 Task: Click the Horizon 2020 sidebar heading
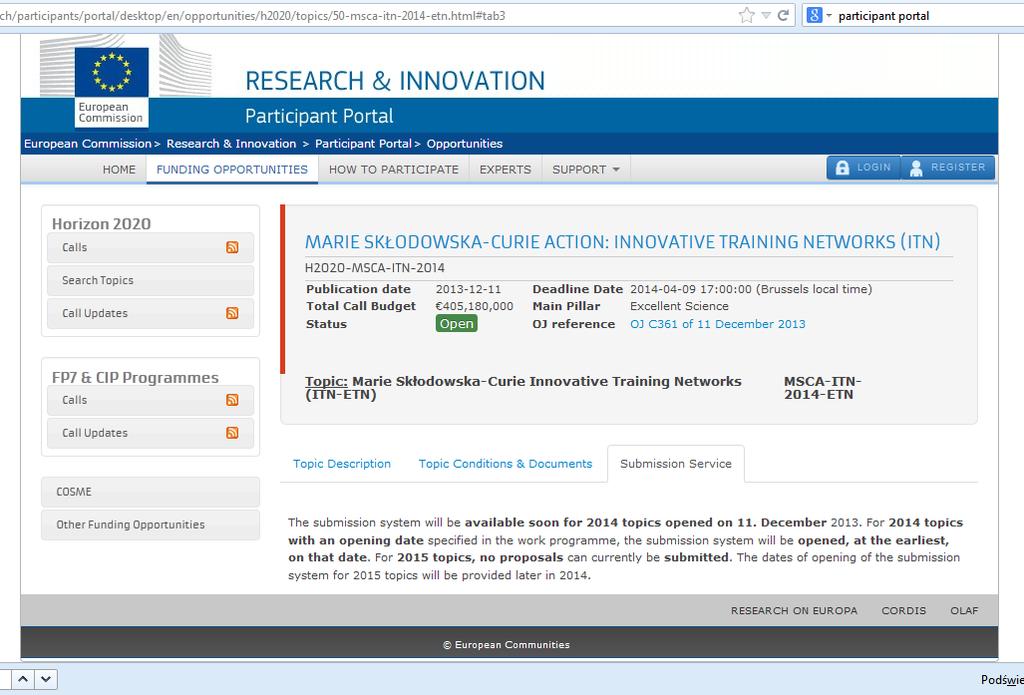101,224
